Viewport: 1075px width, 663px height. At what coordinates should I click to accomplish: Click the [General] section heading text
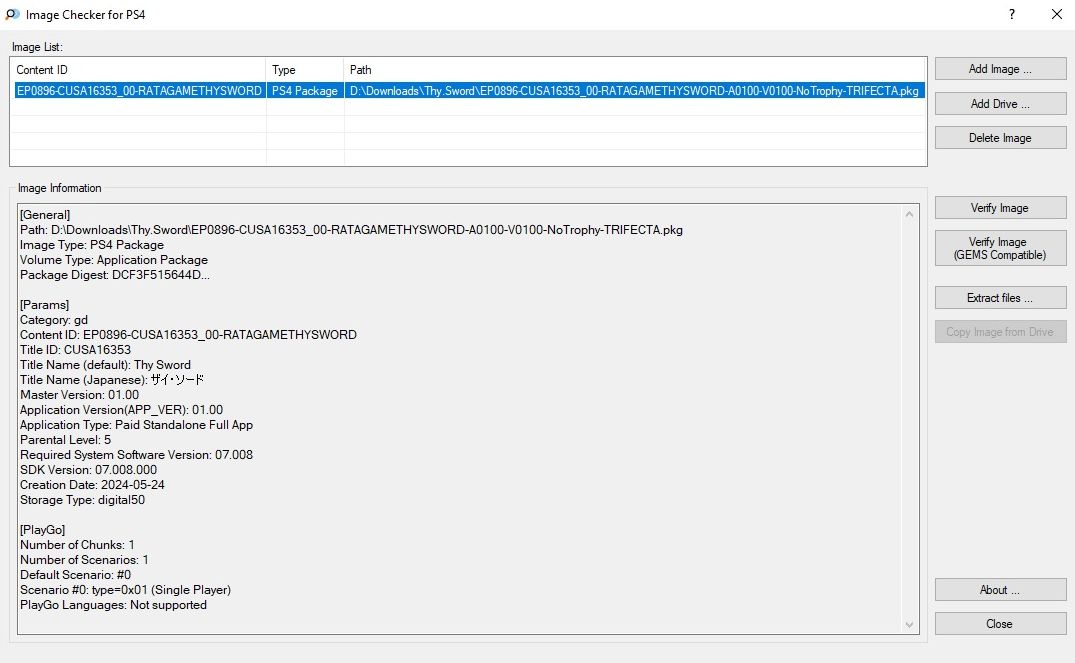pyautogui.click(x=45, y=215)
